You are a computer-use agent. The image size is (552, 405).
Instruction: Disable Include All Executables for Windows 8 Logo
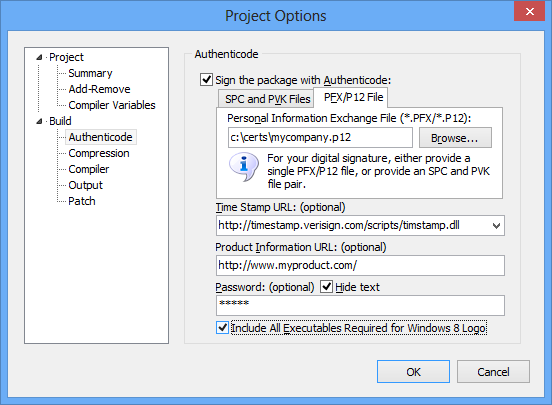[222, 328]
